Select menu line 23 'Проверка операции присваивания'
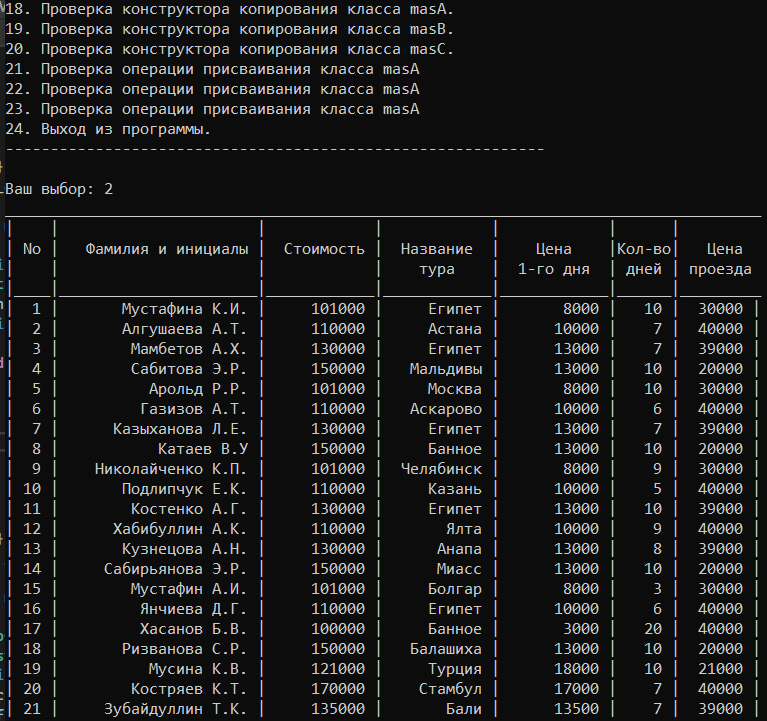Viewport: 767px width, 721px height. coord(212,110)
